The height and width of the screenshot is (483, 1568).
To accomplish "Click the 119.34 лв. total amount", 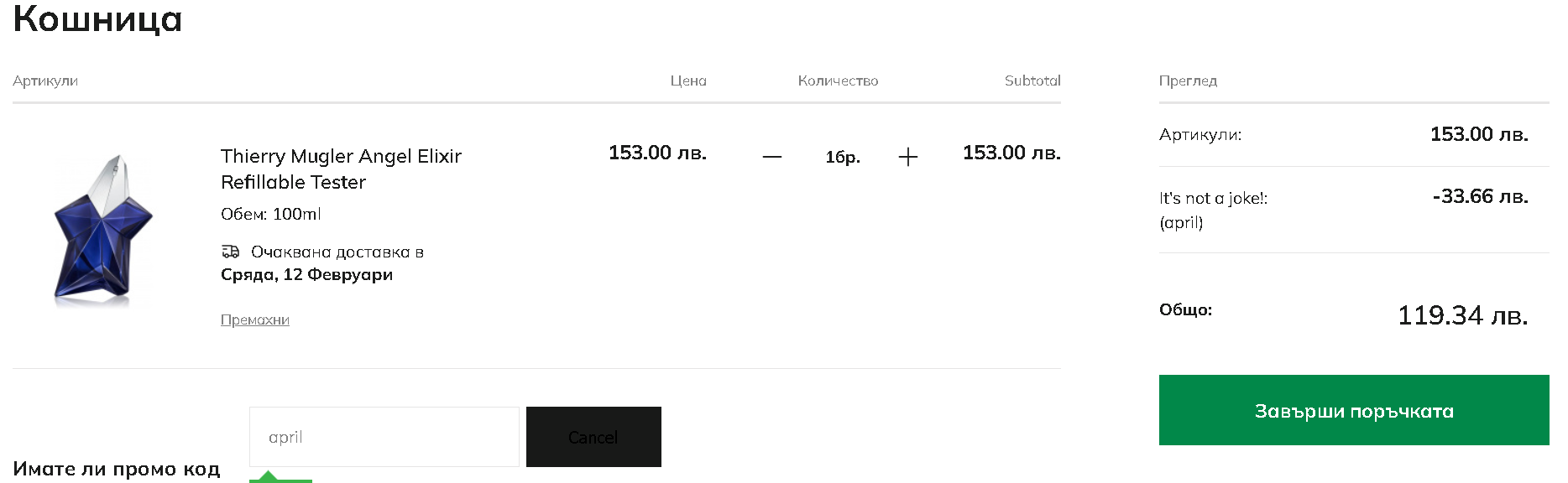I will pos(1461,315).
